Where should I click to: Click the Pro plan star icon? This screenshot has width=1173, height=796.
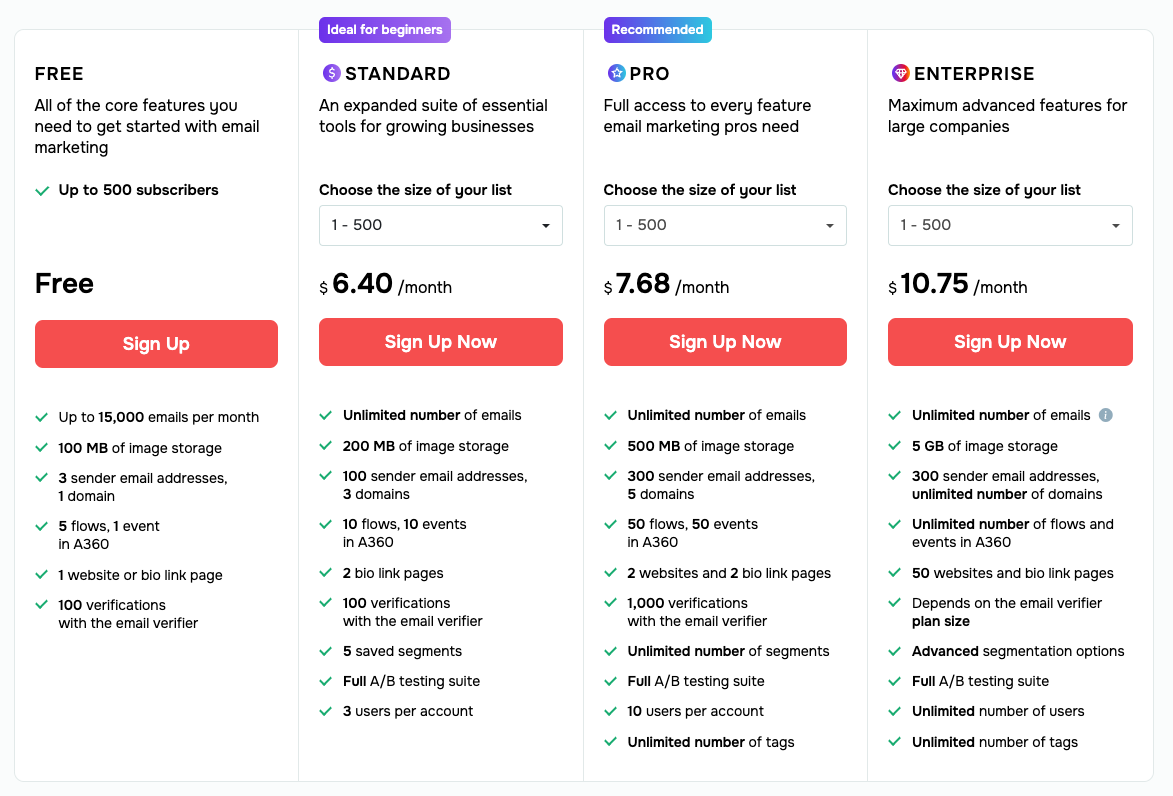[616, 73]
